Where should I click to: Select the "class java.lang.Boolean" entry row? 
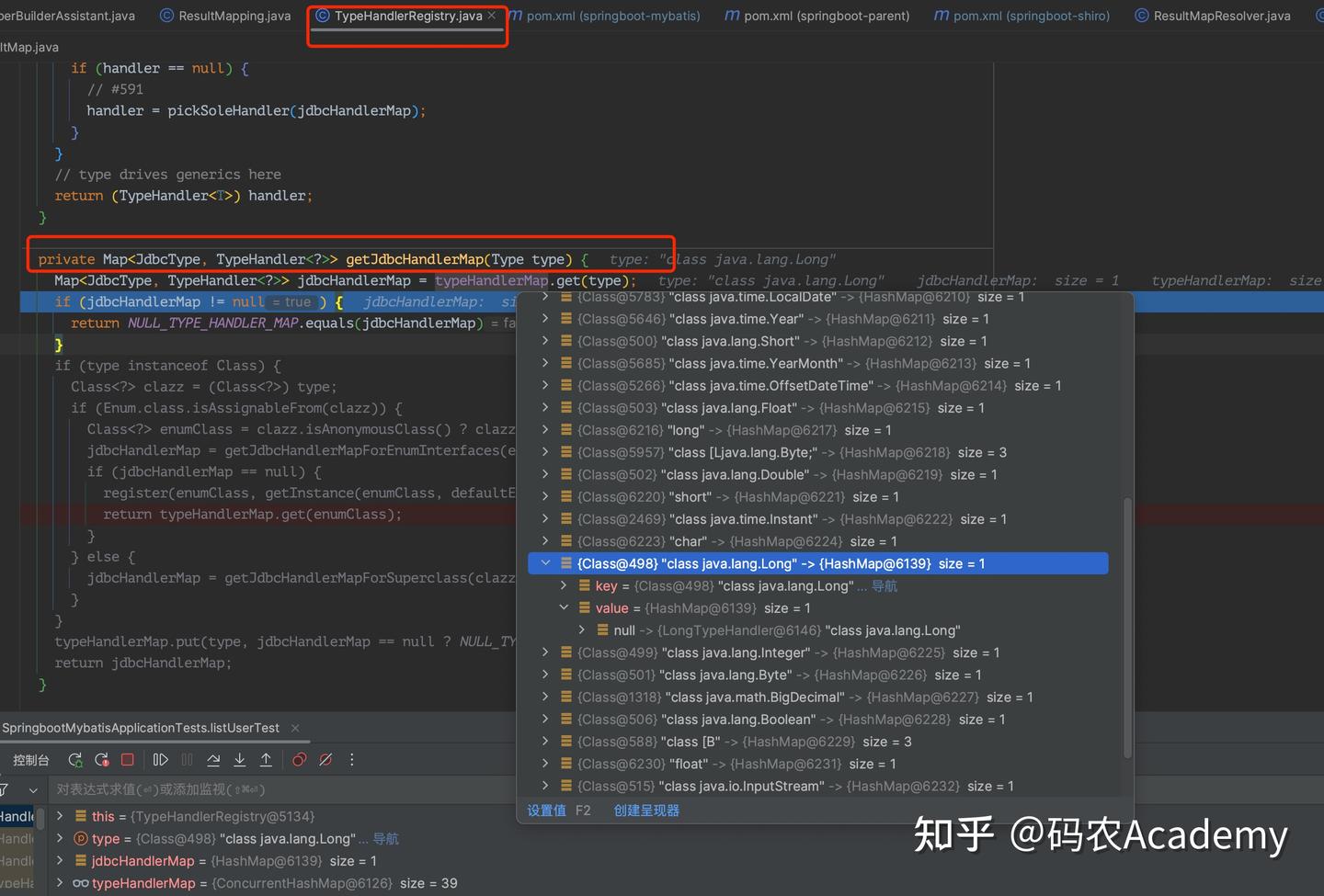(x=818, y=720)
